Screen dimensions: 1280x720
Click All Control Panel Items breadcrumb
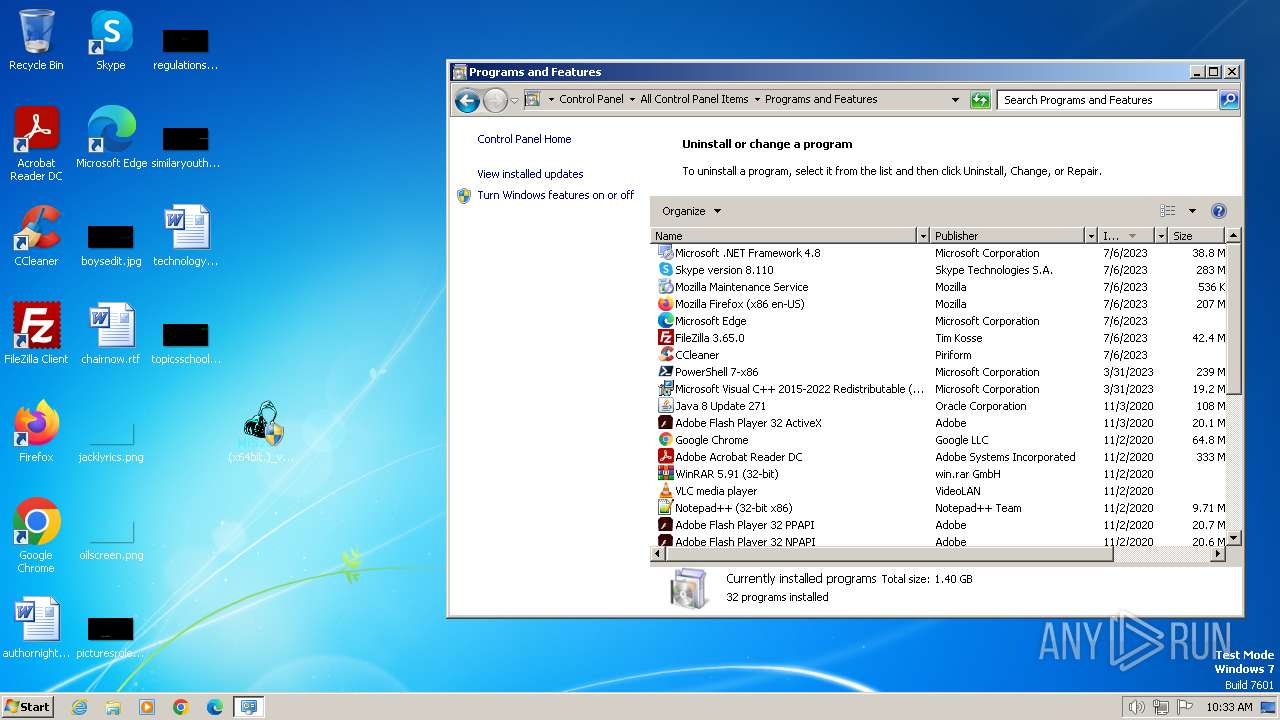click(x=694, y=100)
